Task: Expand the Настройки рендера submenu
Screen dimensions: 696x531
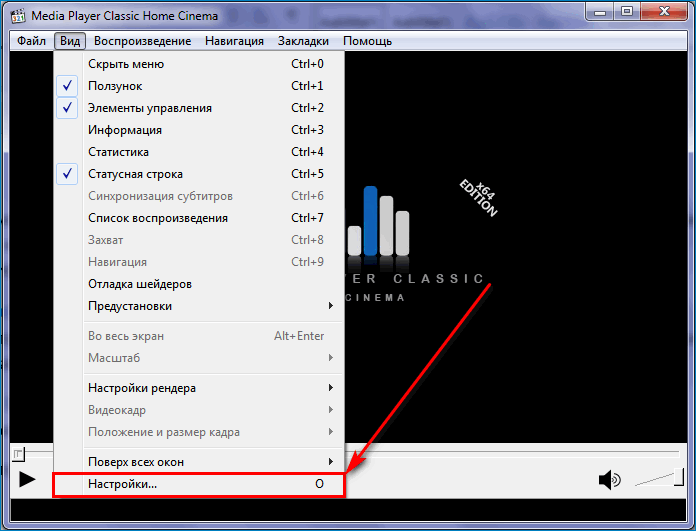Action: (x=199, y=388)
